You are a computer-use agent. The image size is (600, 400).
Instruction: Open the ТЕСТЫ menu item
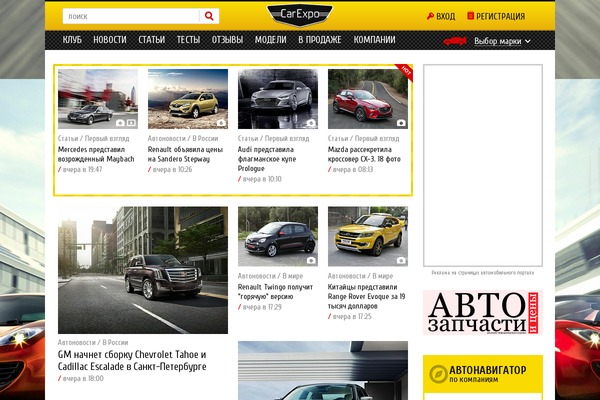[x=188, y=40]
